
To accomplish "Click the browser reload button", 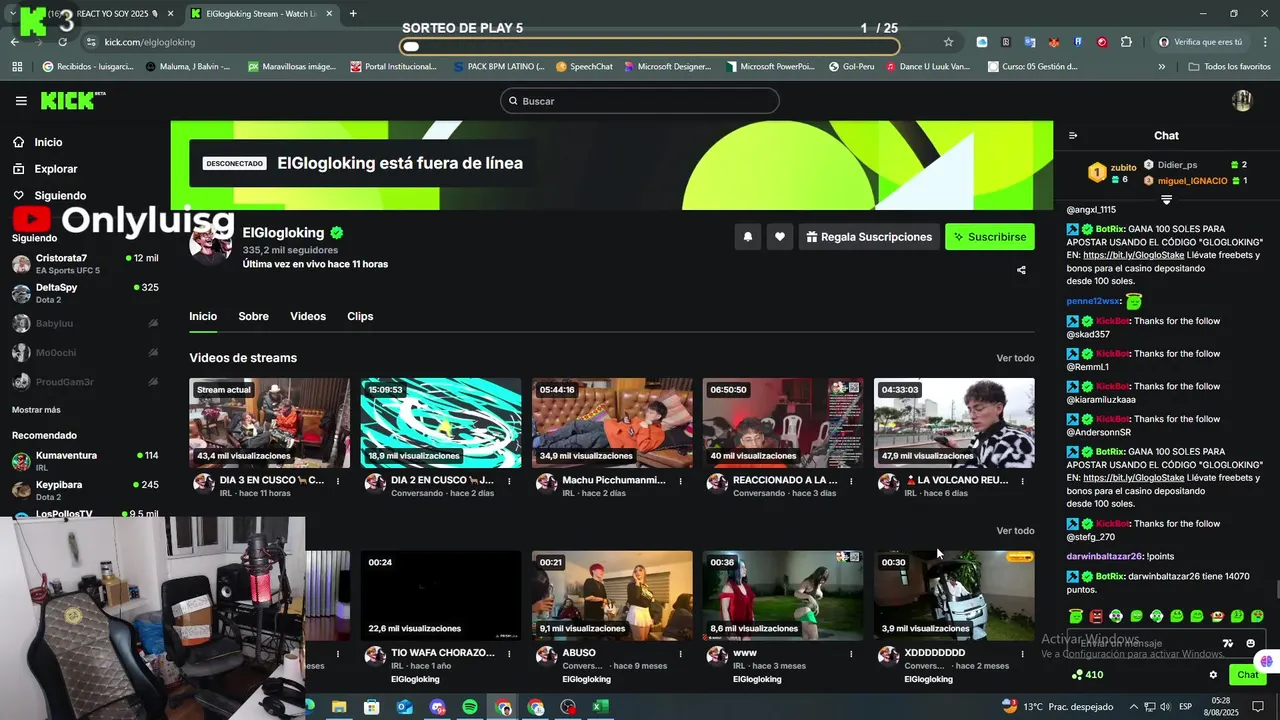I will [x=63, y=42].
